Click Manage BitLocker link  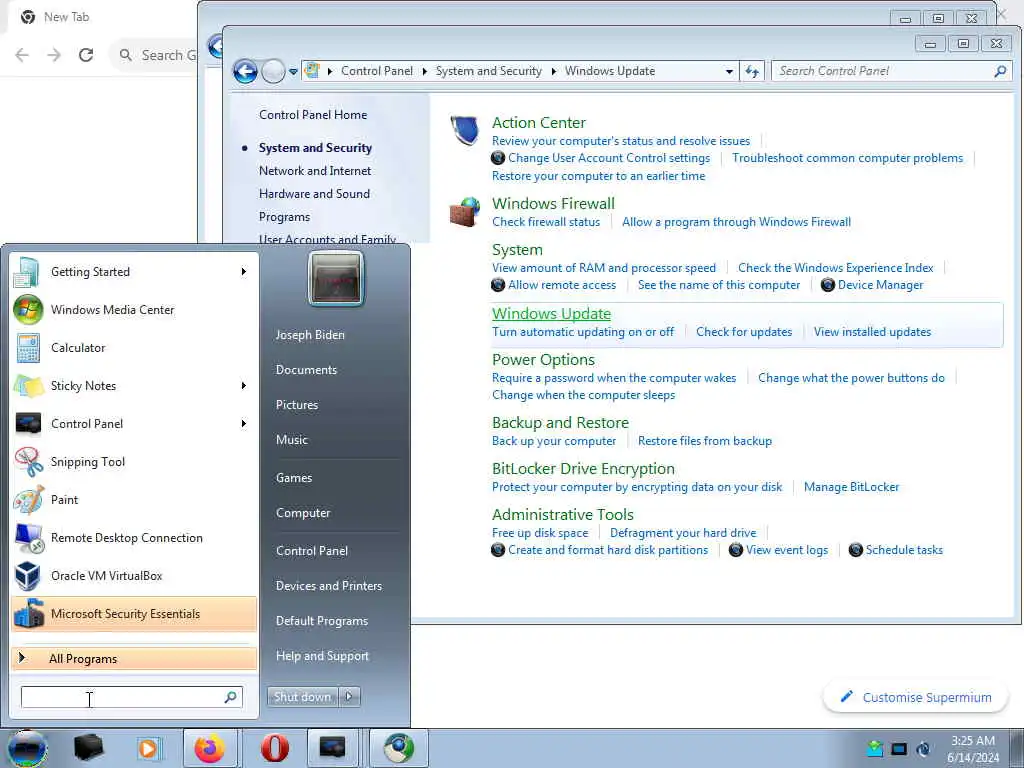click(852, 487)
